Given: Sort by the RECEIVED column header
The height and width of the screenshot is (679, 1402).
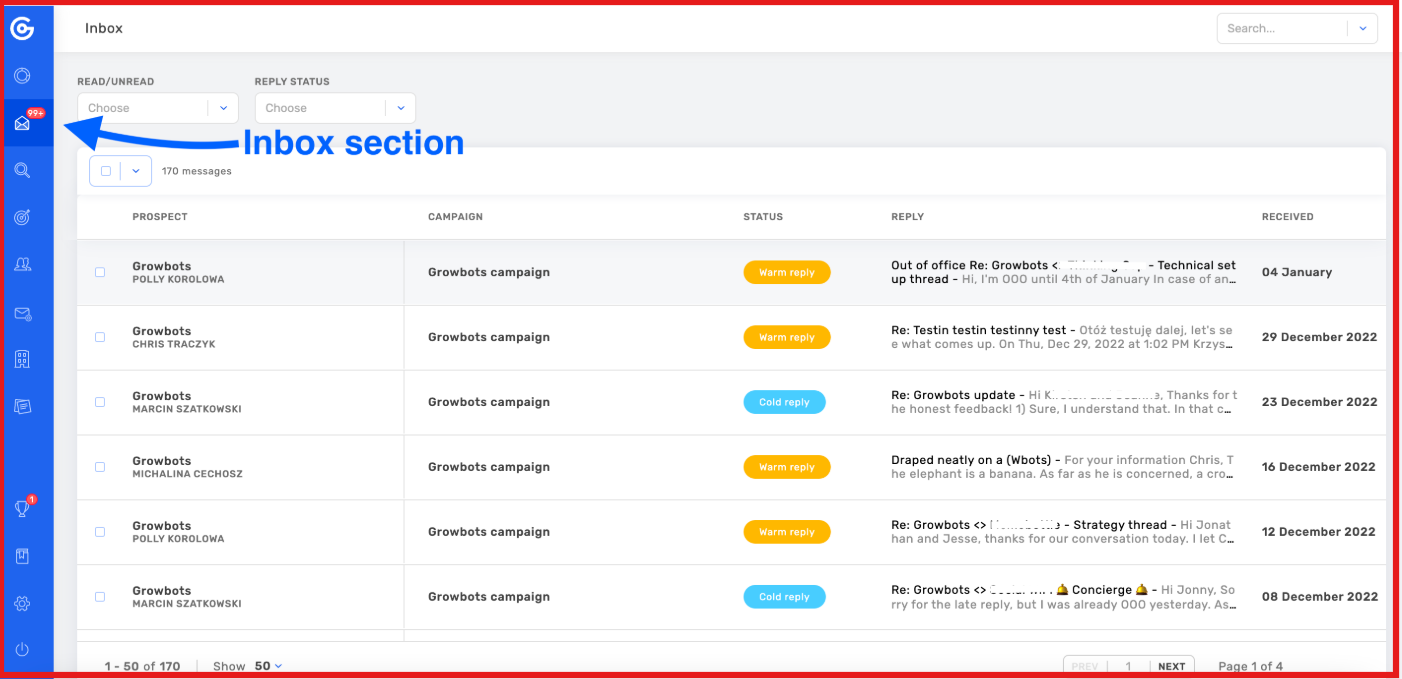Looking at the screenshot, I should (1287, 216).
